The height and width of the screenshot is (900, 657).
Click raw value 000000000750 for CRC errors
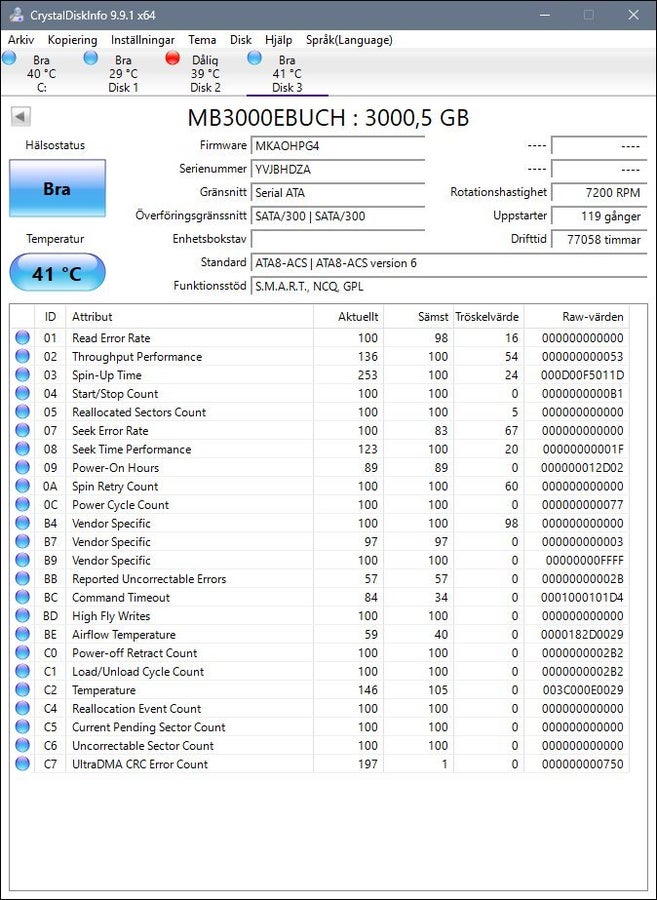pos(582,764)
